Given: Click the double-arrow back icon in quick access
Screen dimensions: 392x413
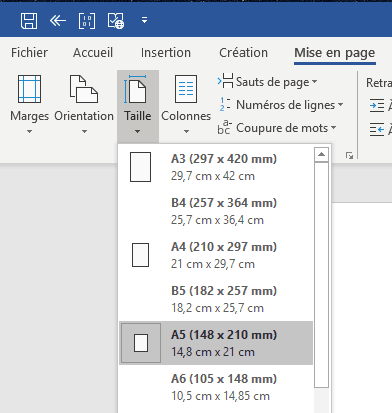Looking at the screenshot, I should pos(58,21).
